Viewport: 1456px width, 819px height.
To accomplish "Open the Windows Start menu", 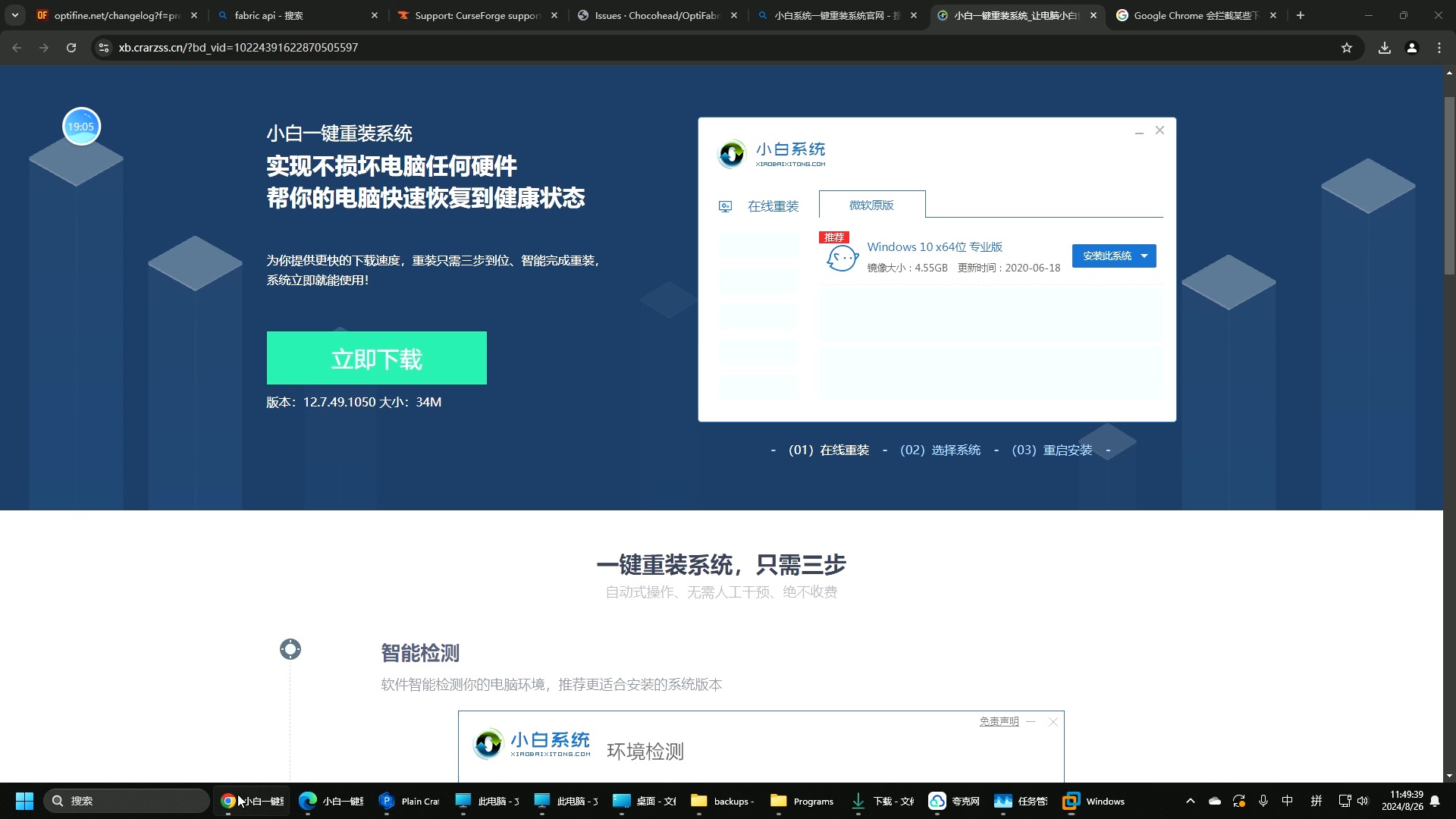I will tap(24, 801).
